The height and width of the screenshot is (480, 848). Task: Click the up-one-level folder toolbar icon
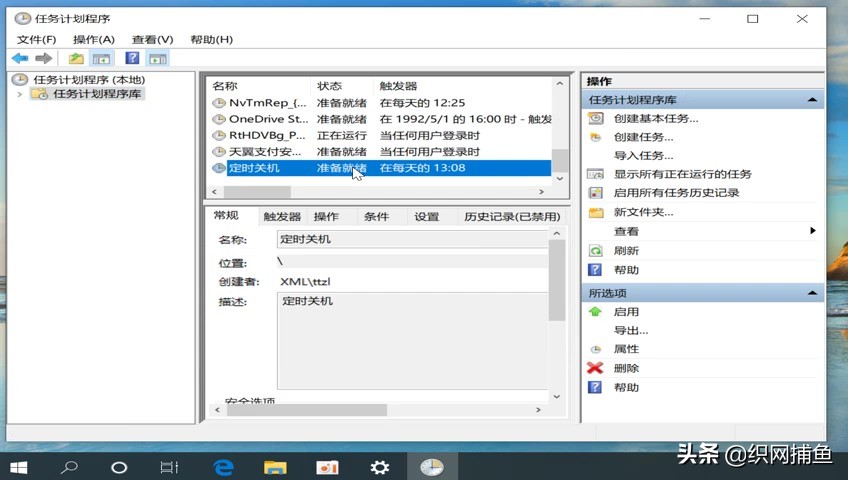coord(76,58)
